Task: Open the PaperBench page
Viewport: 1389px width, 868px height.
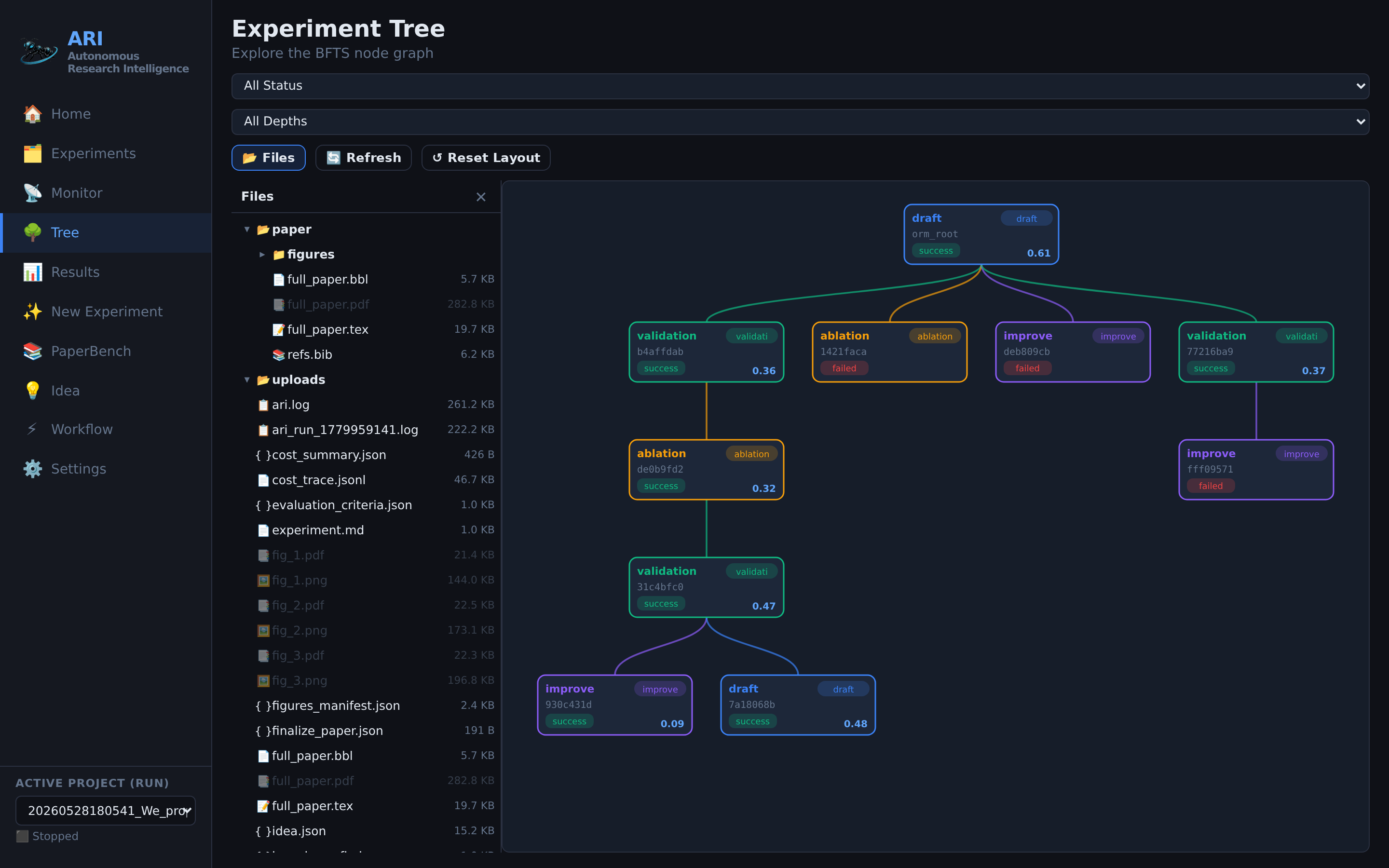Action: click(106, 352)
